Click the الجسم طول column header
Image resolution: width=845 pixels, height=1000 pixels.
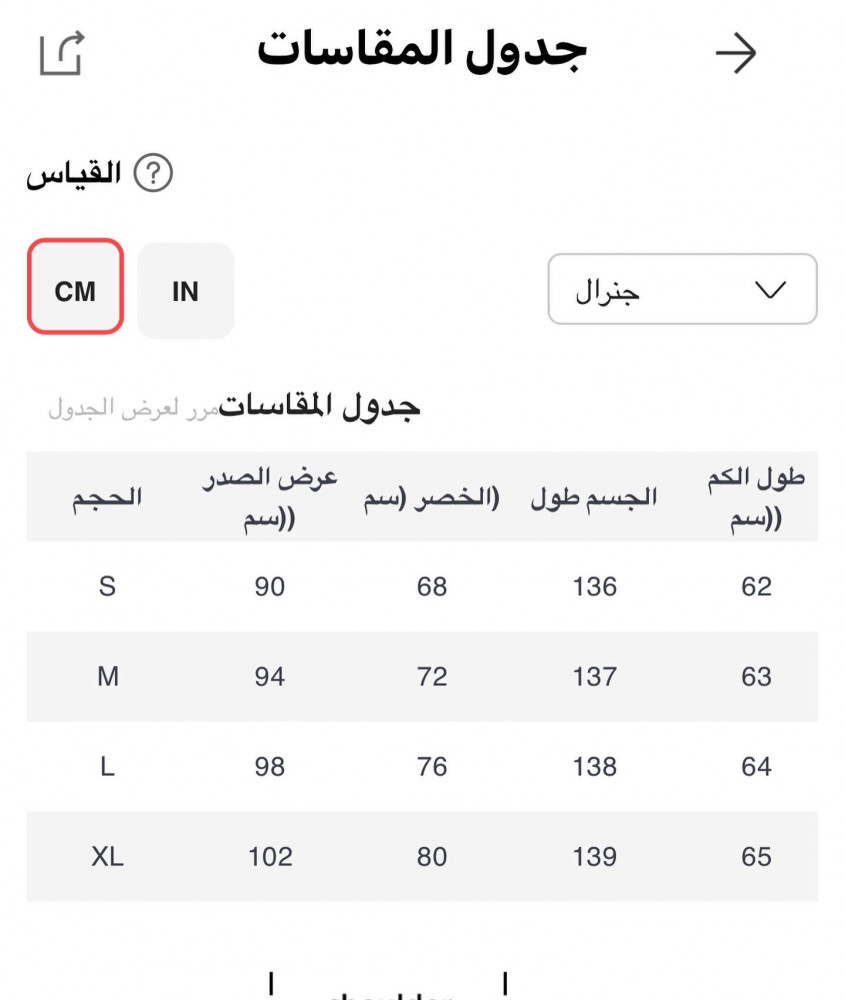(x=594, y=497)
